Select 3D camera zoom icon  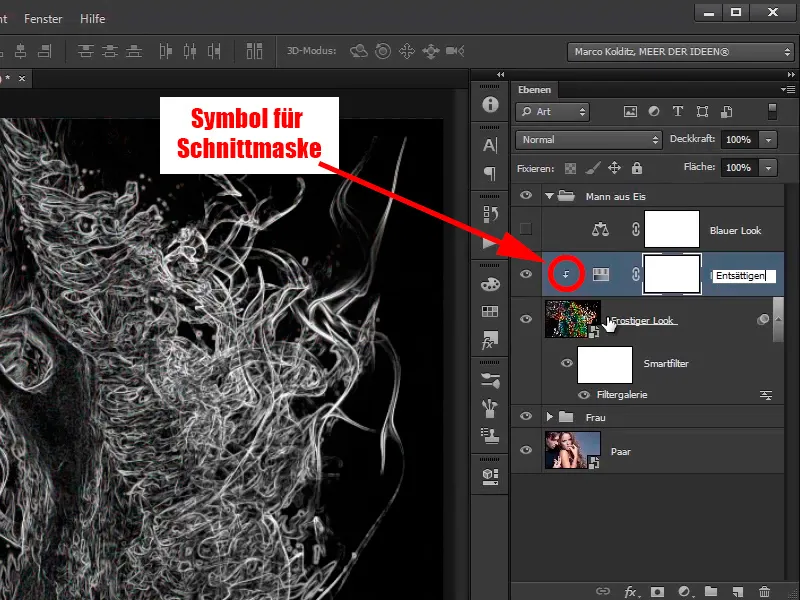(455, 51)
